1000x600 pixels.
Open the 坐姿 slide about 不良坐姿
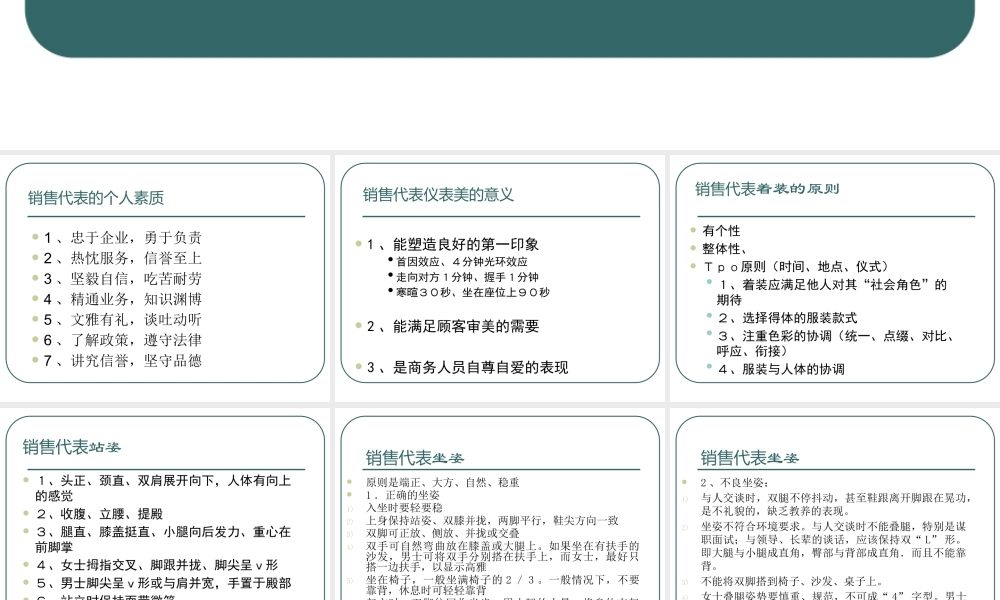coord(835,504)
